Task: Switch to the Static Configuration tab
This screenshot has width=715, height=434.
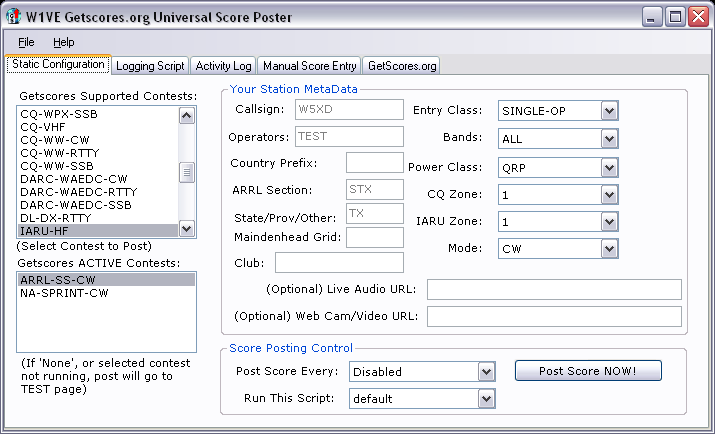Action: click(x=58, y=64)
